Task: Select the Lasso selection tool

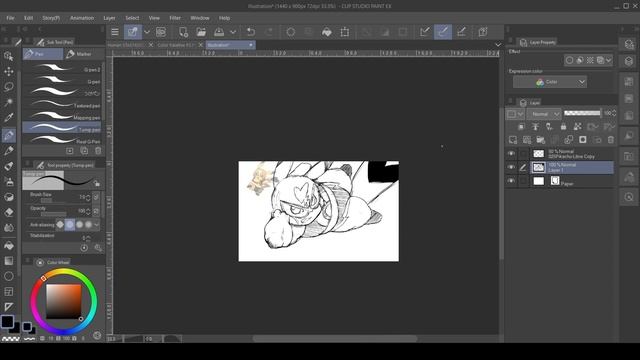Action: pos(9,87)
